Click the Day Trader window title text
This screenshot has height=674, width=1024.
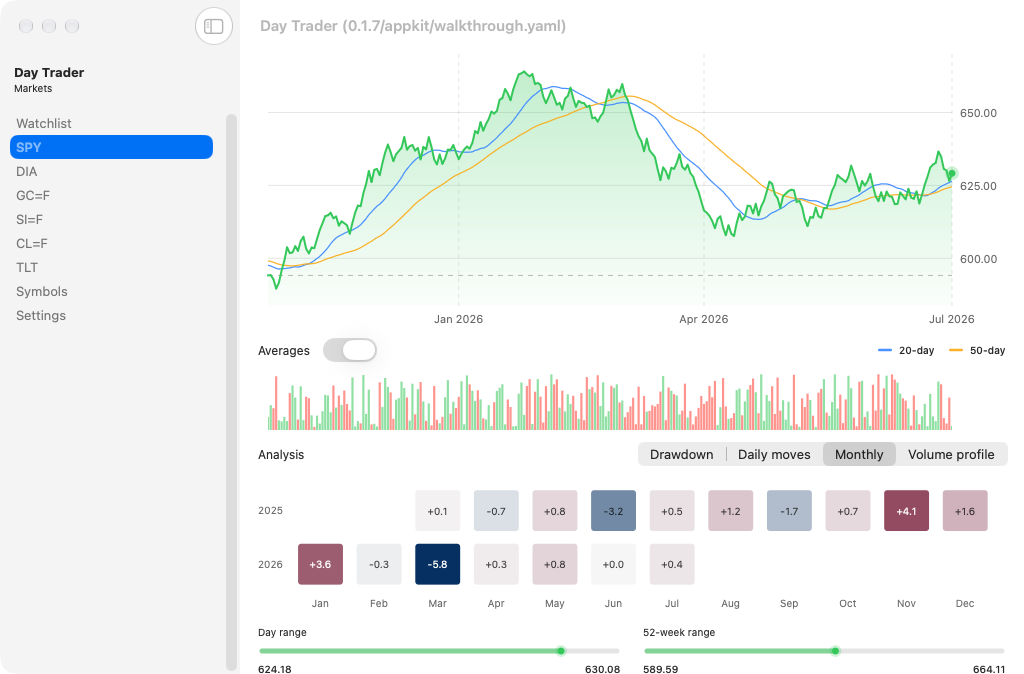pyautogui.click(x=413, y=26)
